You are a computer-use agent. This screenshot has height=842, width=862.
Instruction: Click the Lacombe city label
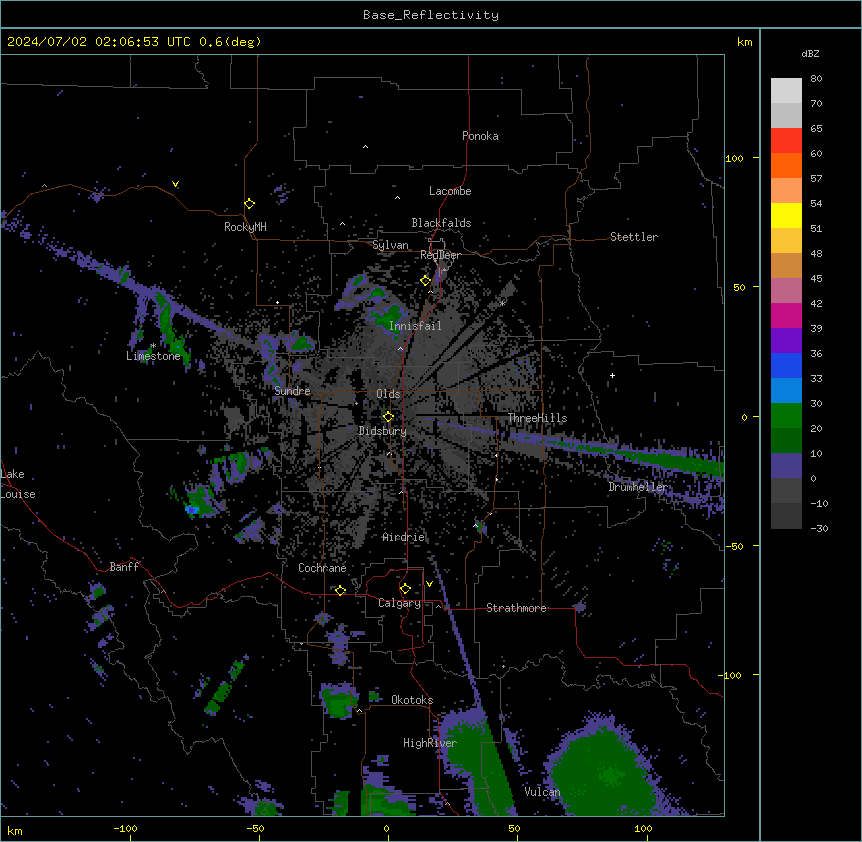(450, 191)
